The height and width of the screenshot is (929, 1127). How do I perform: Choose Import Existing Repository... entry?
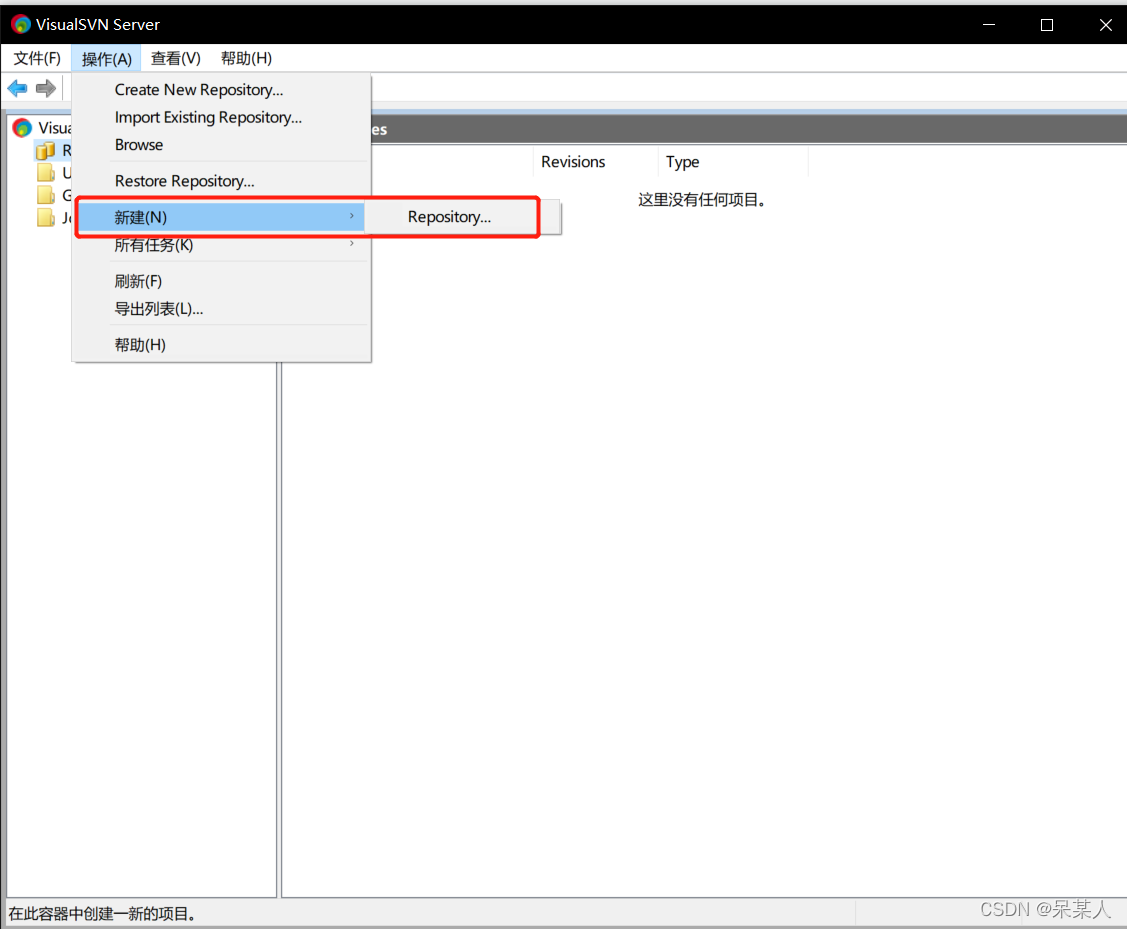coord(221,117)
